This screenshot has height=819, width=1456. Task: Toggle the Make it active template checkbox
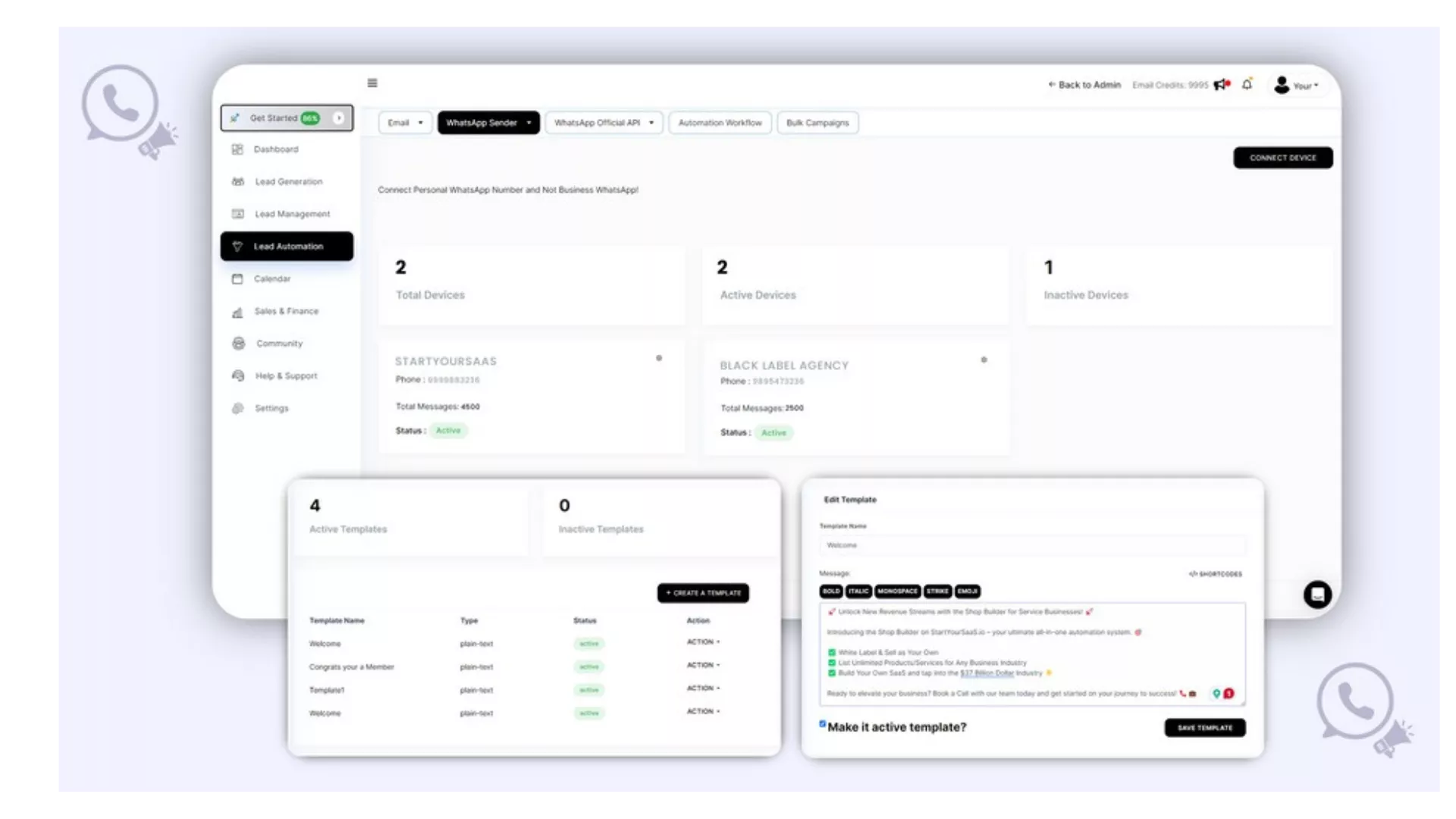point(823,724)
